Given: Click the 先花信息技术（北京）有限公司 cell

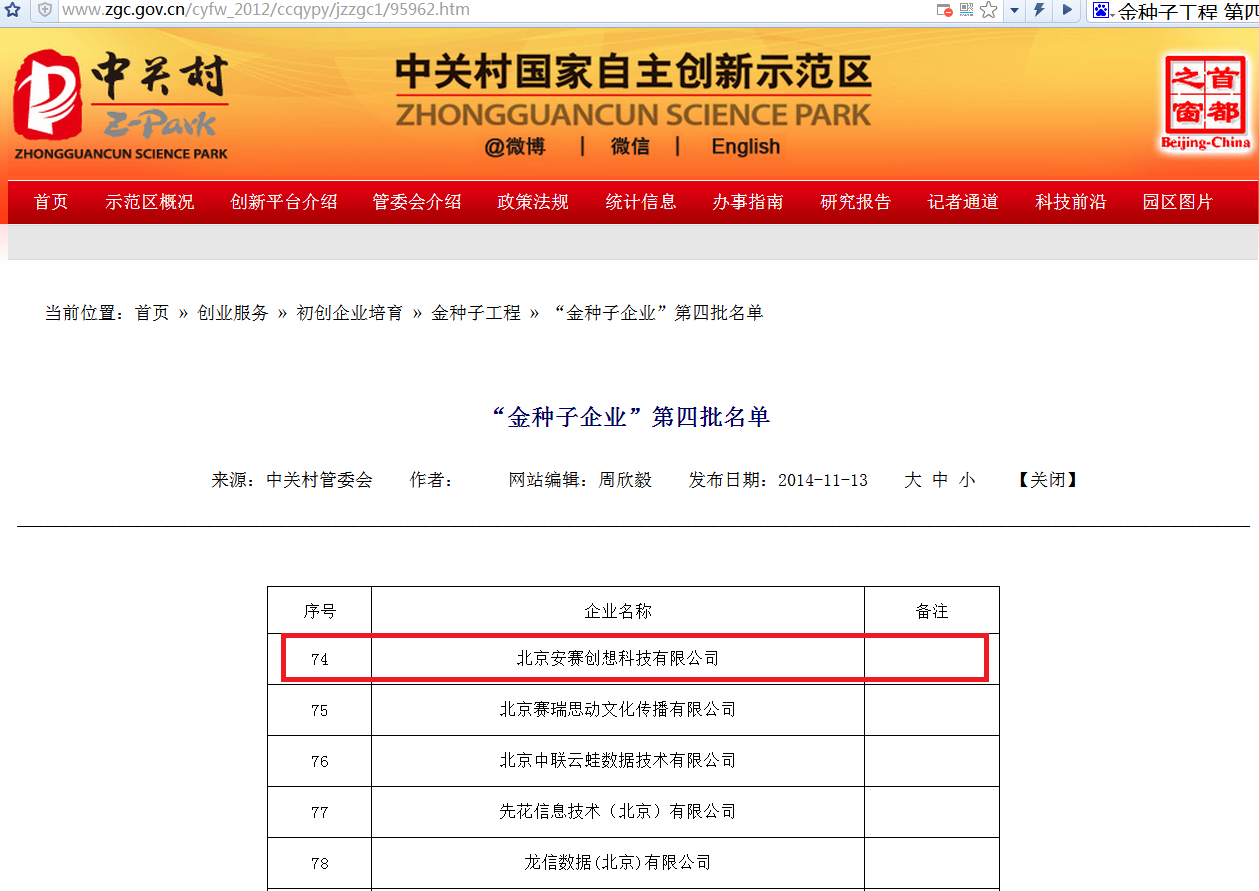Looking at the screenshot, I should click(x=618, y=812).
